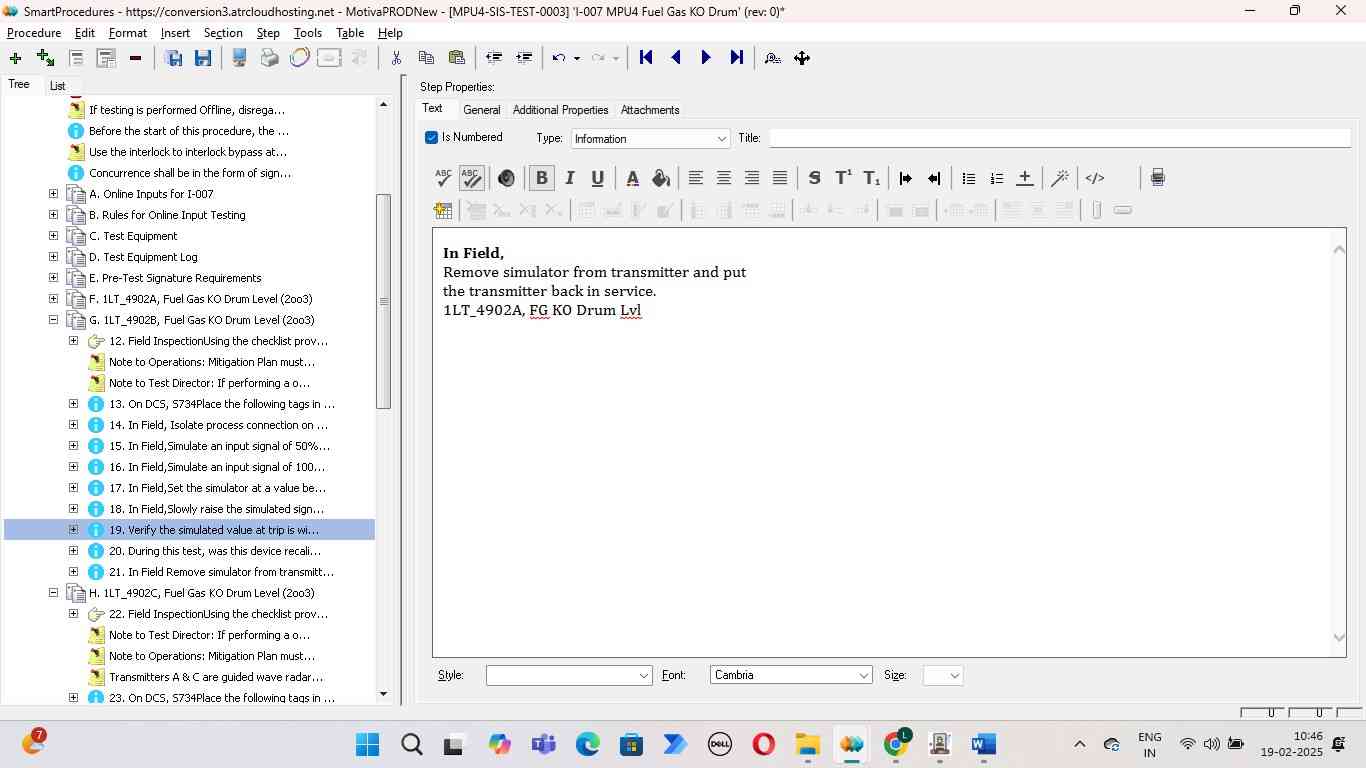Jump to last step with skip-forward arrow
The height and width of the screenshot is (768, 1366).
pyautogui.click(x=737, y=58)
